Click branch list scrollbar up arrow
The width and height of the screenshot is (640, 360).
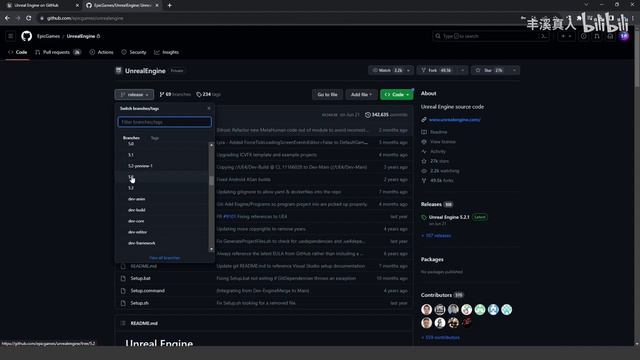pyautogui.click(x=211, y=145)
